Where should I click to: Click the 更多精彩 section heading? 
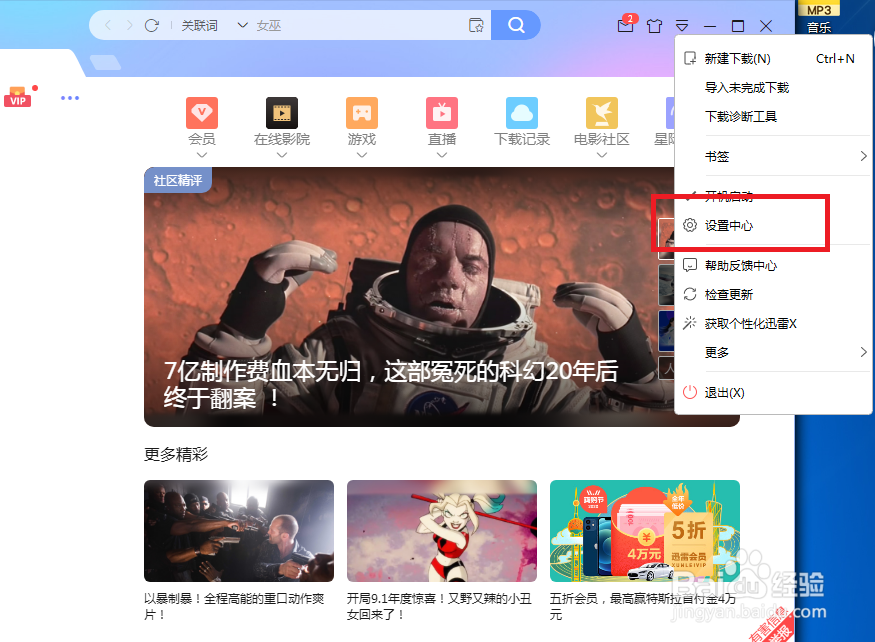coord(176,454)
